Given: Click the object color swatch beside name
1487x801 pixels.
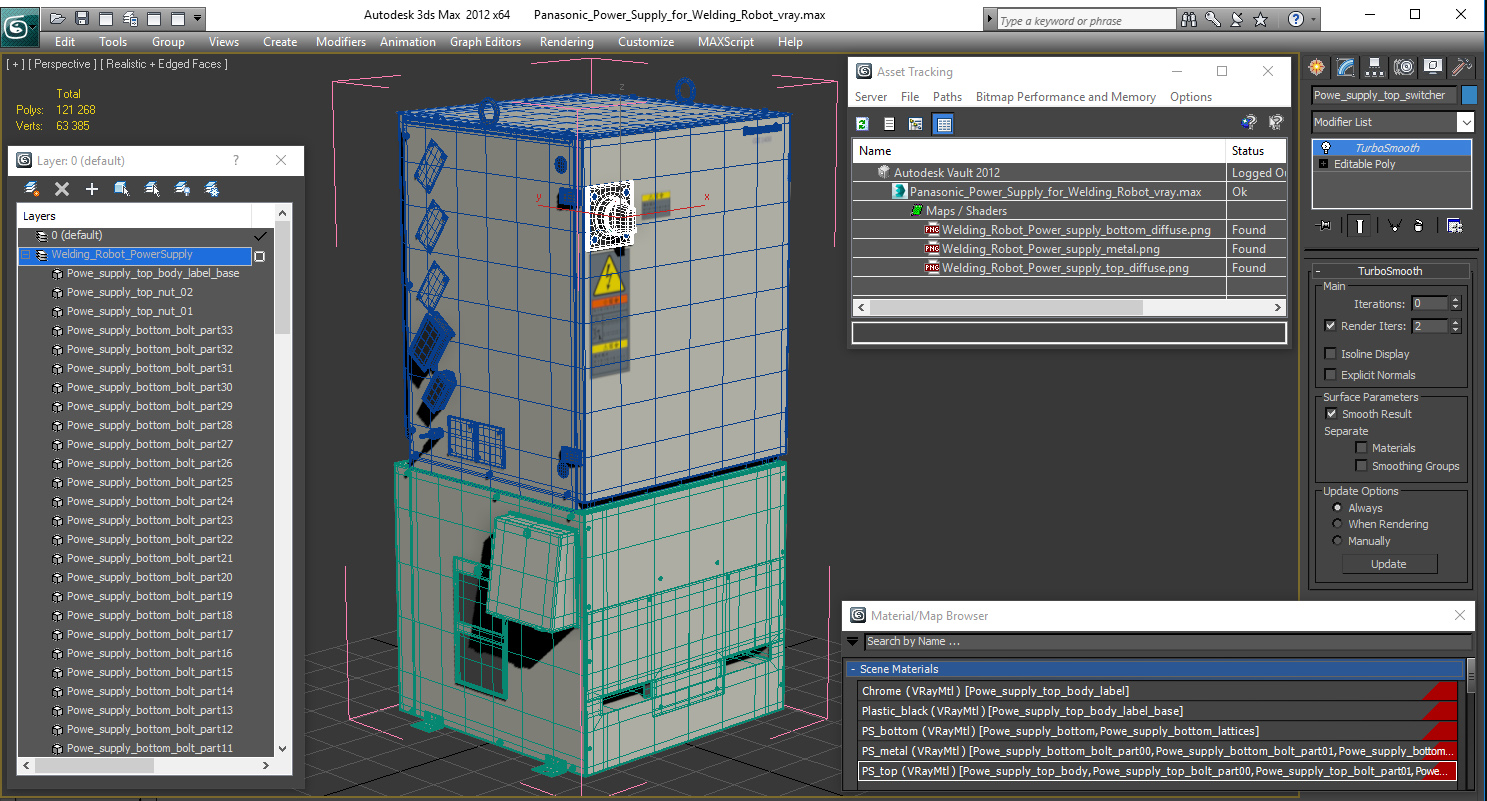Looking at the screenshot, I should click(1469, 95).
